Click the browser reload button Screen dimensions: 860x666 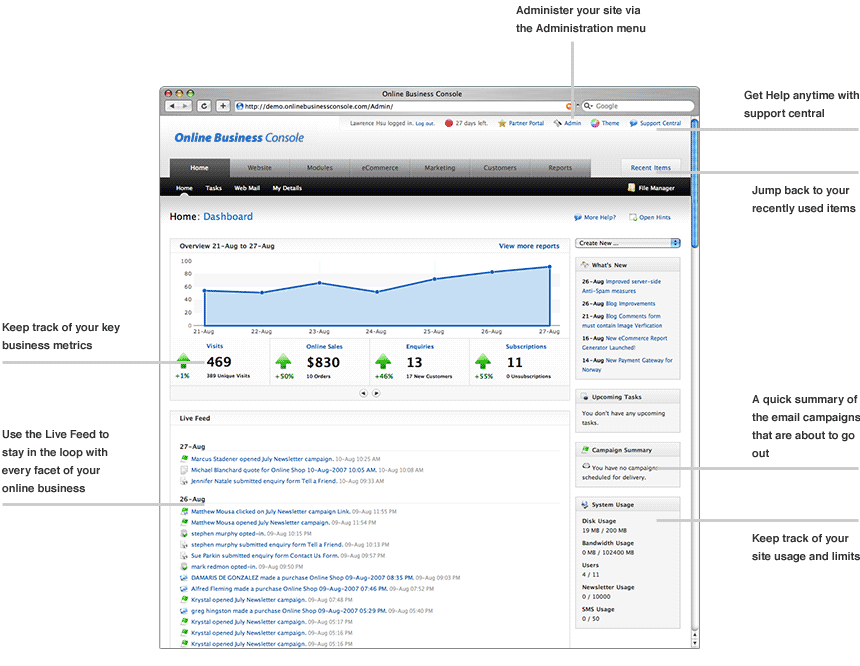click(x=204, y=106)
